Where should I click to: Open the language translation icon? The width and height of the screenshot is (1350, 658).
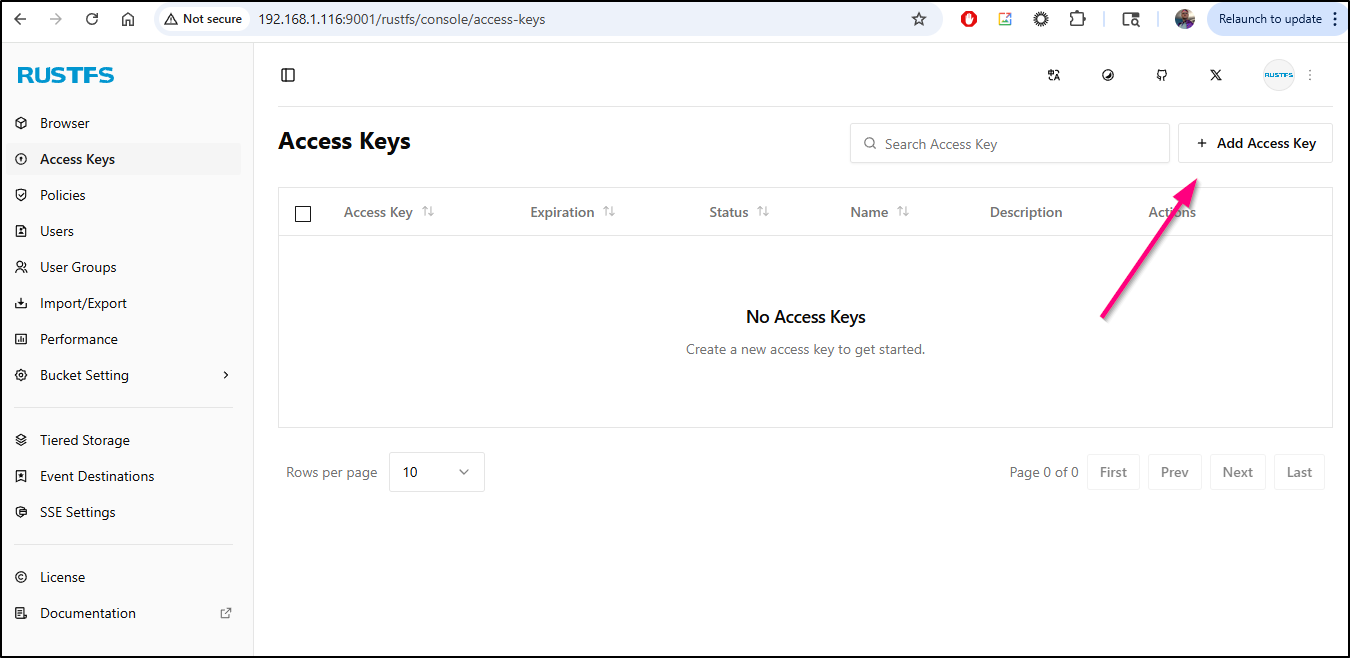(1053, 75)
